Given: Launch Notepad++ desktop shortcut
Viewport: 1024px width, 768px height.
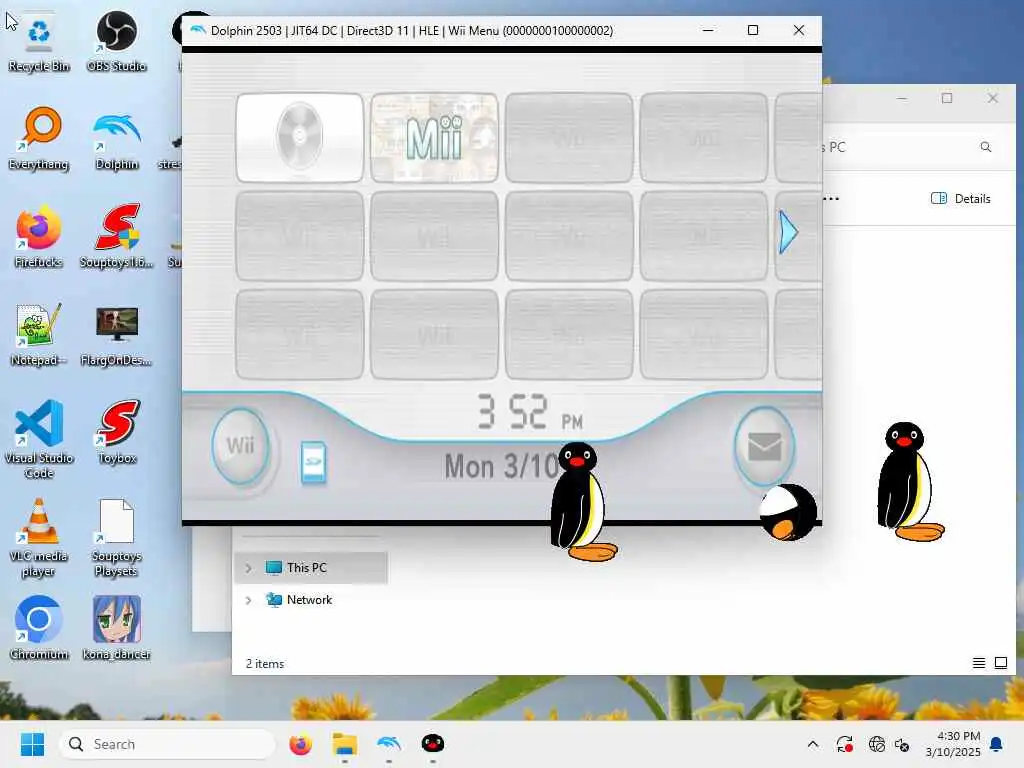Looking at the screenshot, I should pos(39,335).
